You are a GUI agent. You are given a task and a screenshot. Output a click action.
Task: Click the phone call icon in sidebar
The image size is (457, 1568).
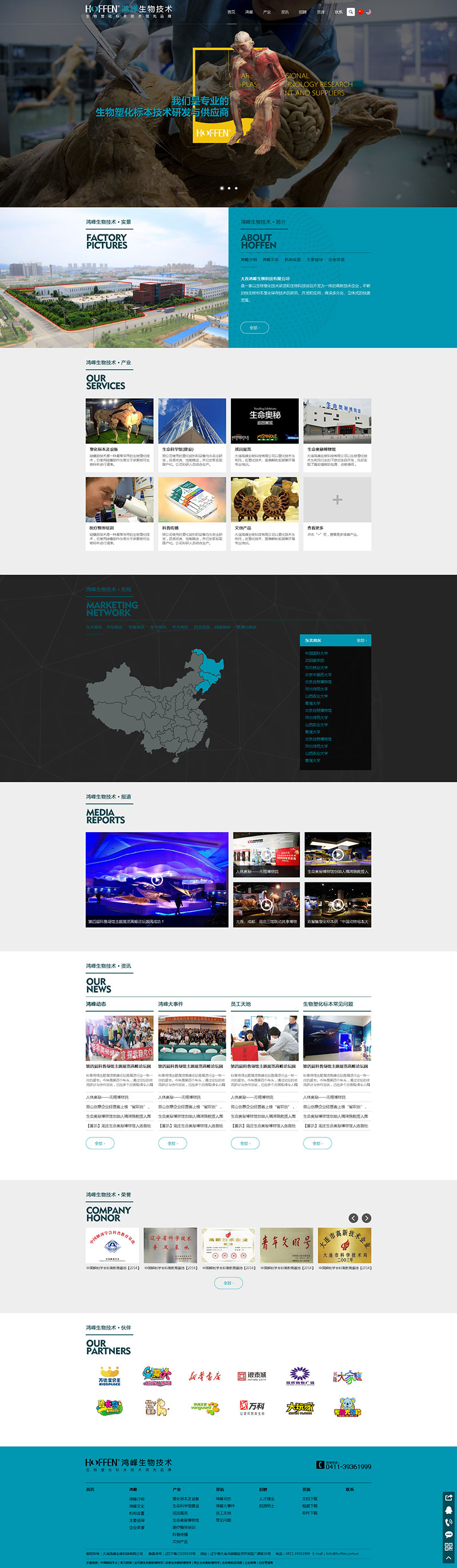[x=449, y=1522]
